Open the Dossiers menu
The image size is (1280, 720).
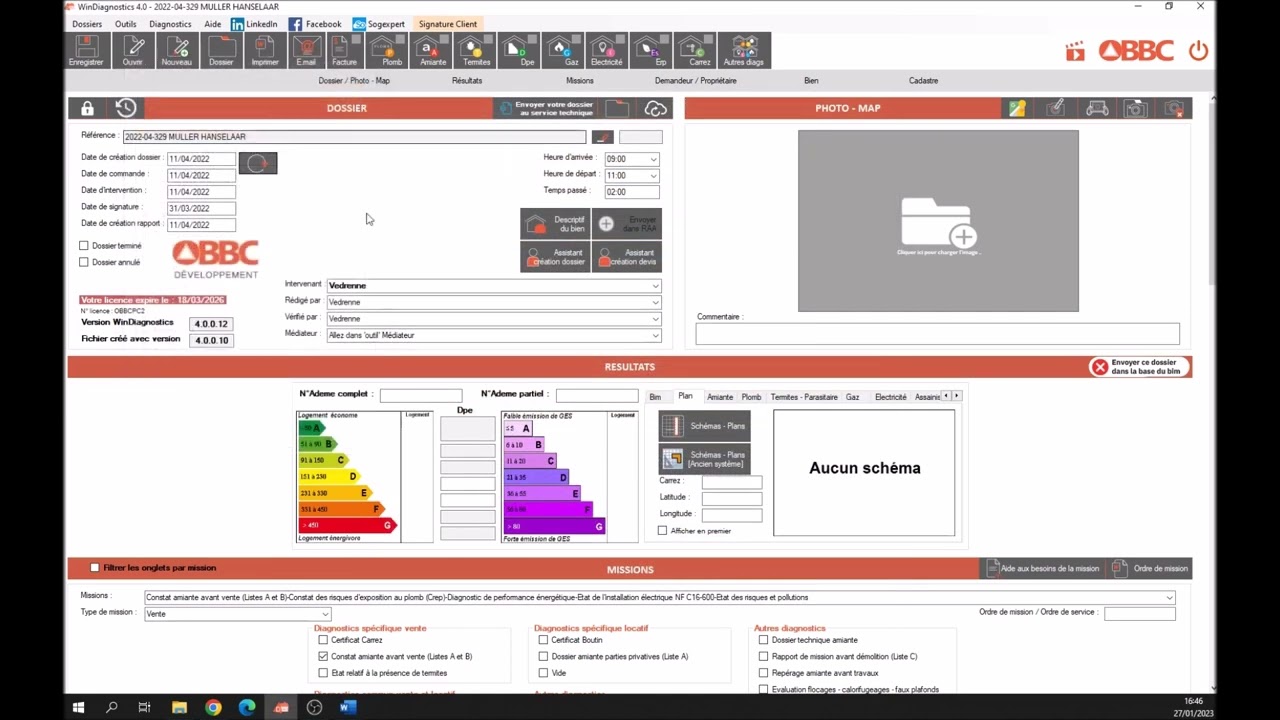coord(87,23)
